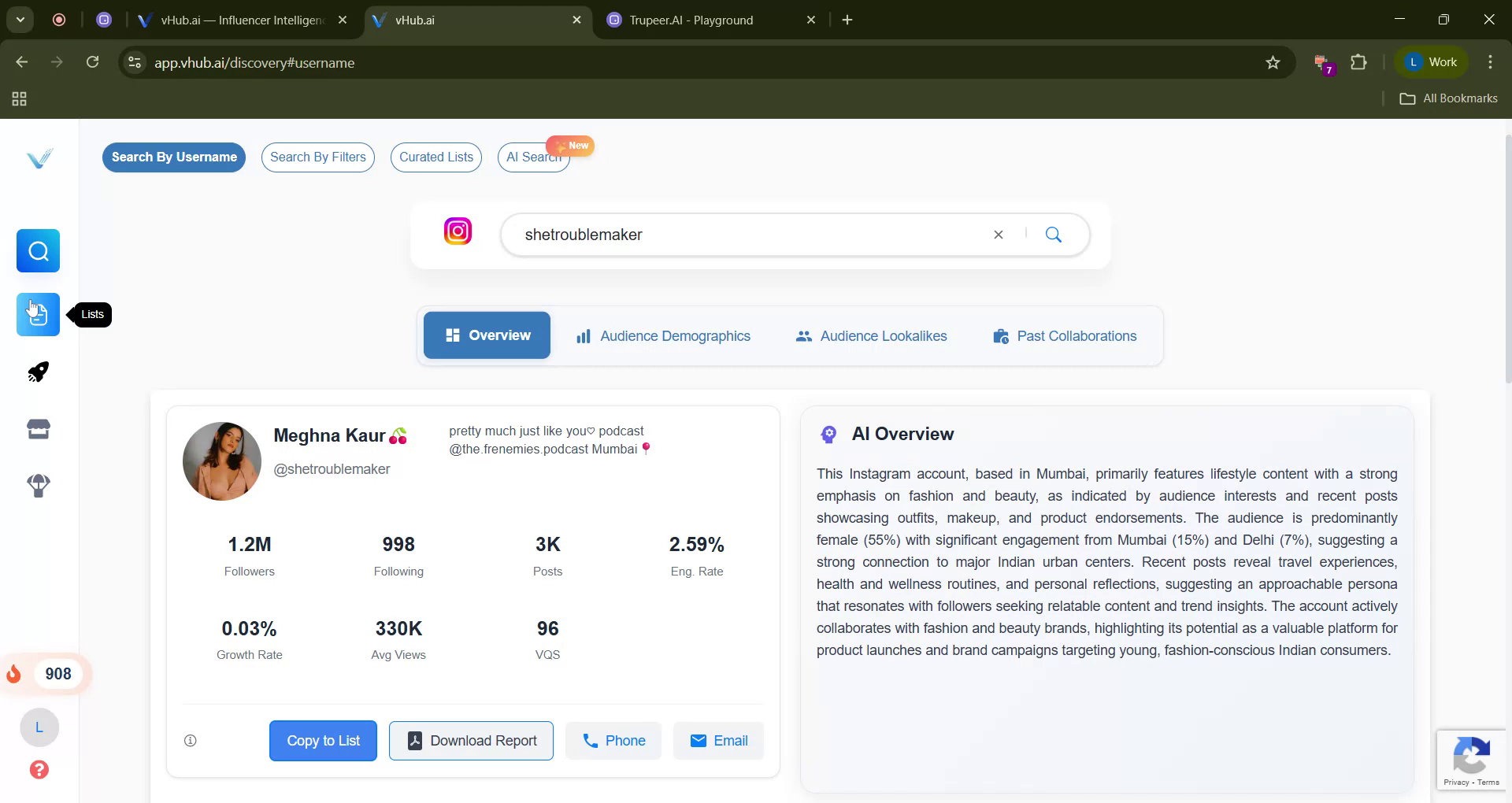Screen dimensions: 1512x803
Task: Open the tab search chevron dropdown
Action: point(20,20)
